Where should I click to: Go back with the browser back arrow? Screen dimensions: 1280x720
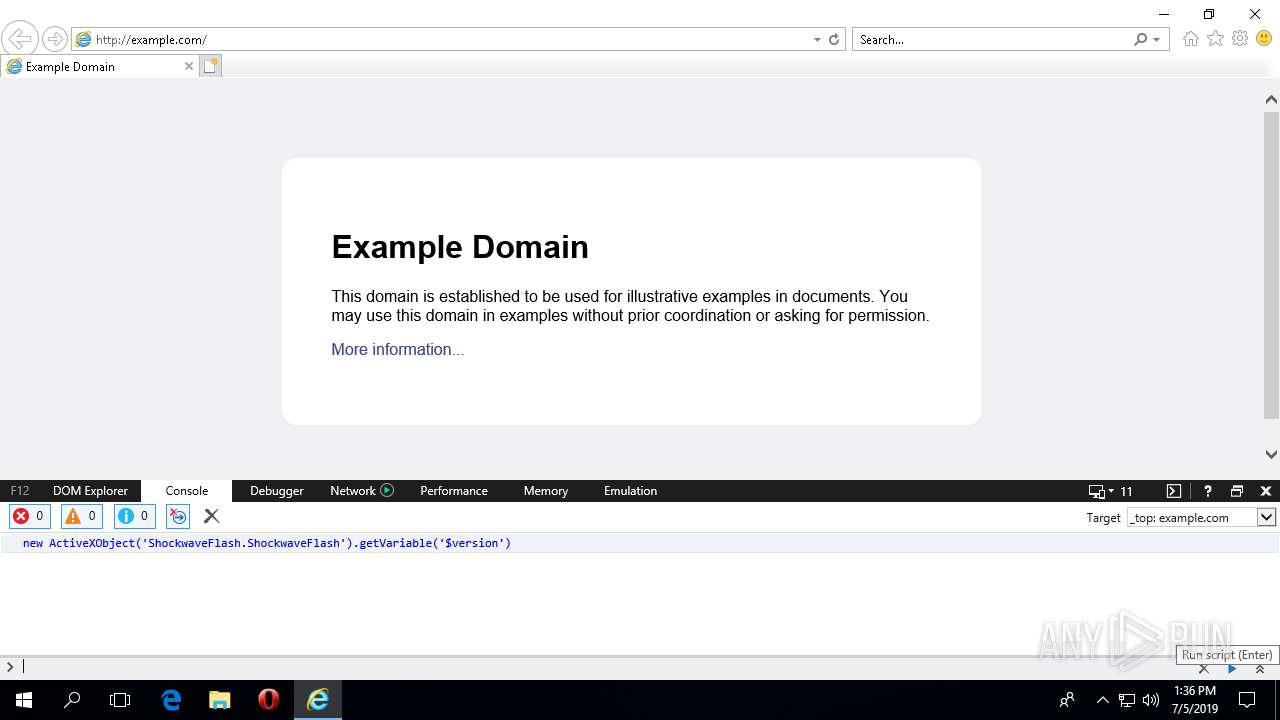point(19,39)
